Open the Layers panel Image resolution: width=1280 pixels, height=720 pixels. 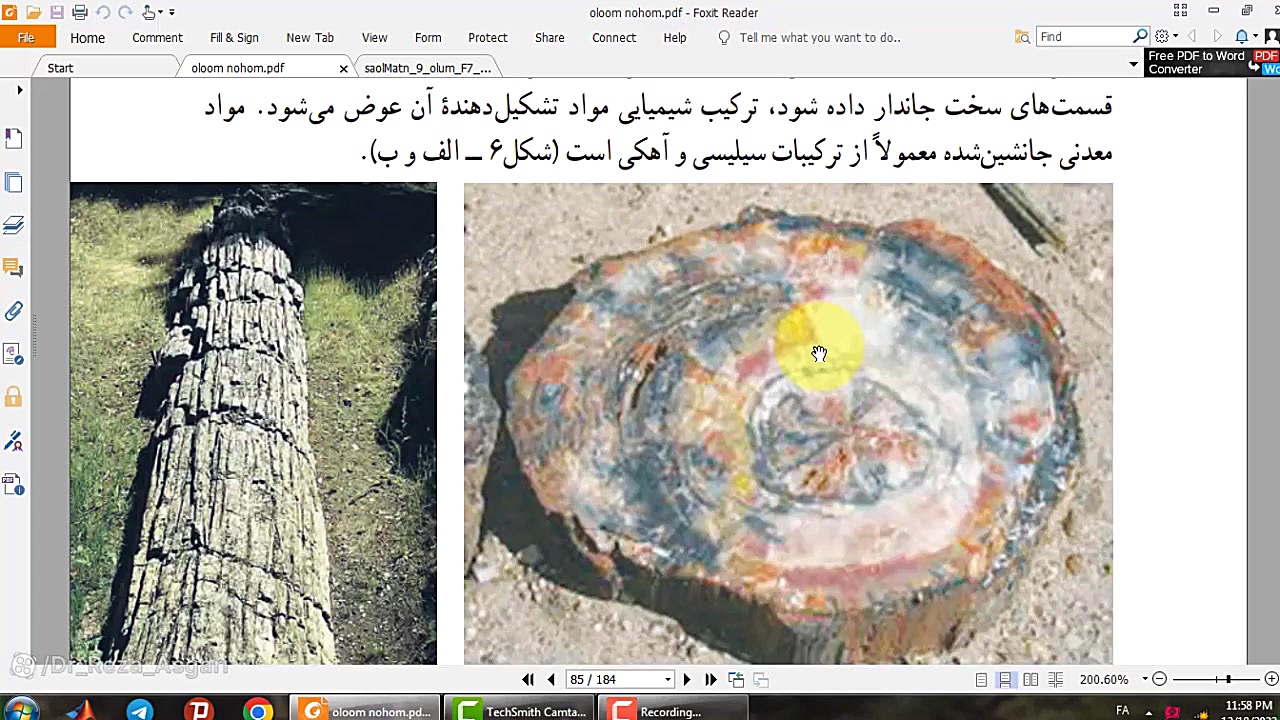click(14, 225)
